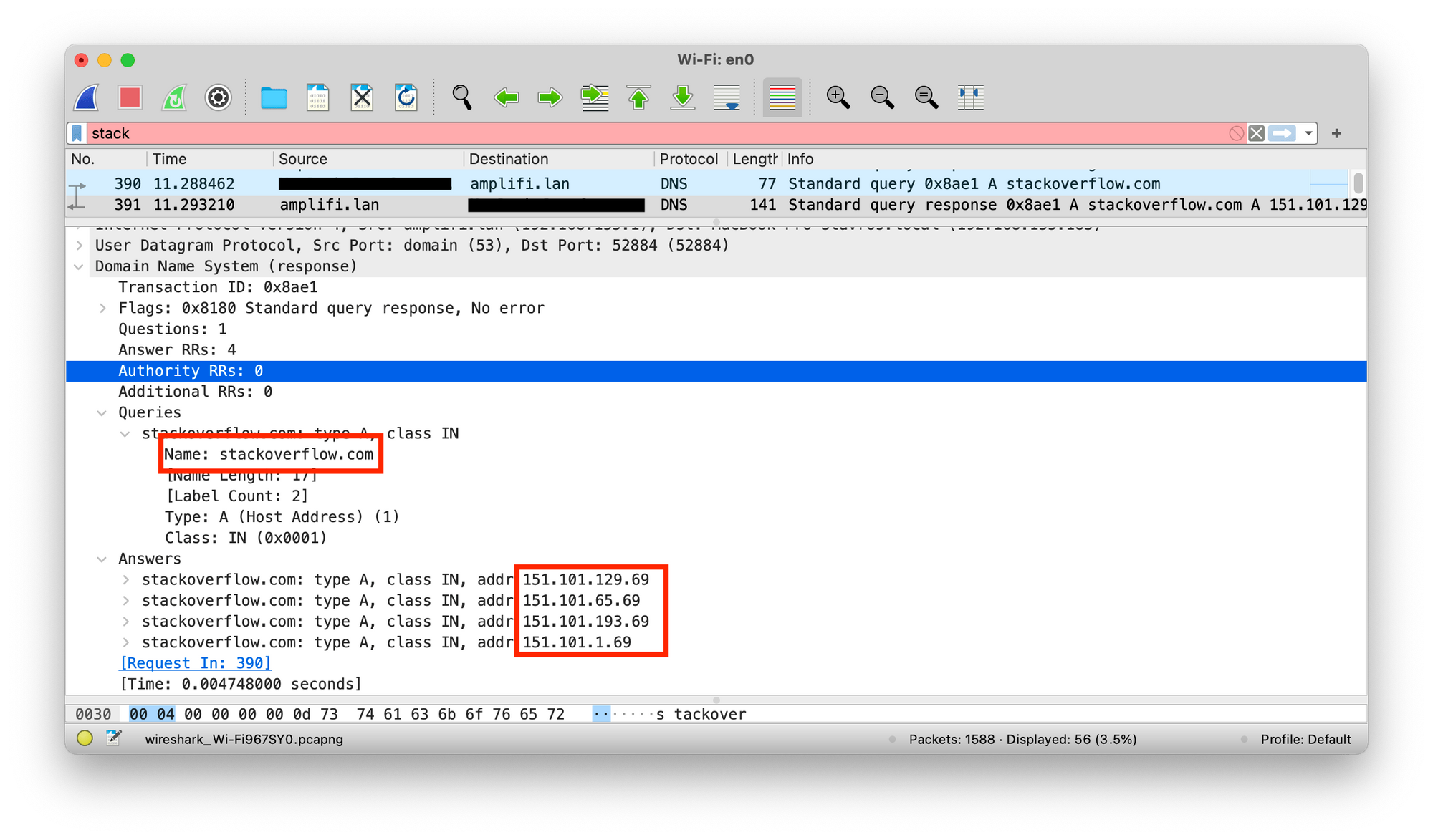Toggle auto-scroll during live capture
Viewport: 1433px width, 840px height.
727,97
